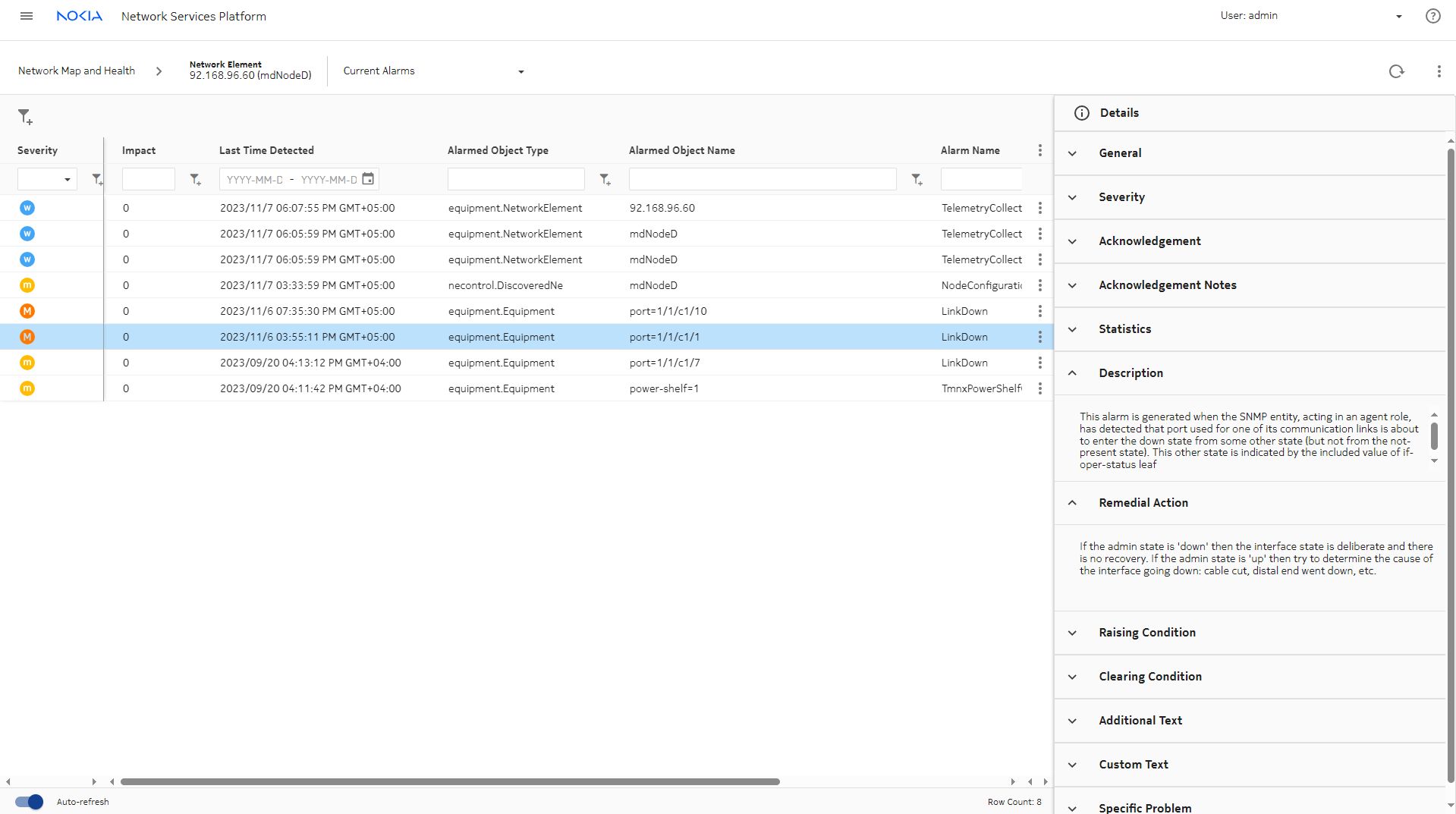Toggle the Auto-refresh switch off
This screenshot has height=814, width=1456.
(x=30, y=802)
